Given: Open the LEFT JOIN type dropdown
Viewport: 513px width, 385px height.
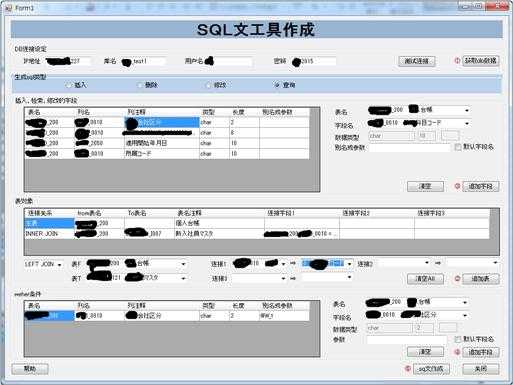Looking at the screenshot, I should [60, 265].
